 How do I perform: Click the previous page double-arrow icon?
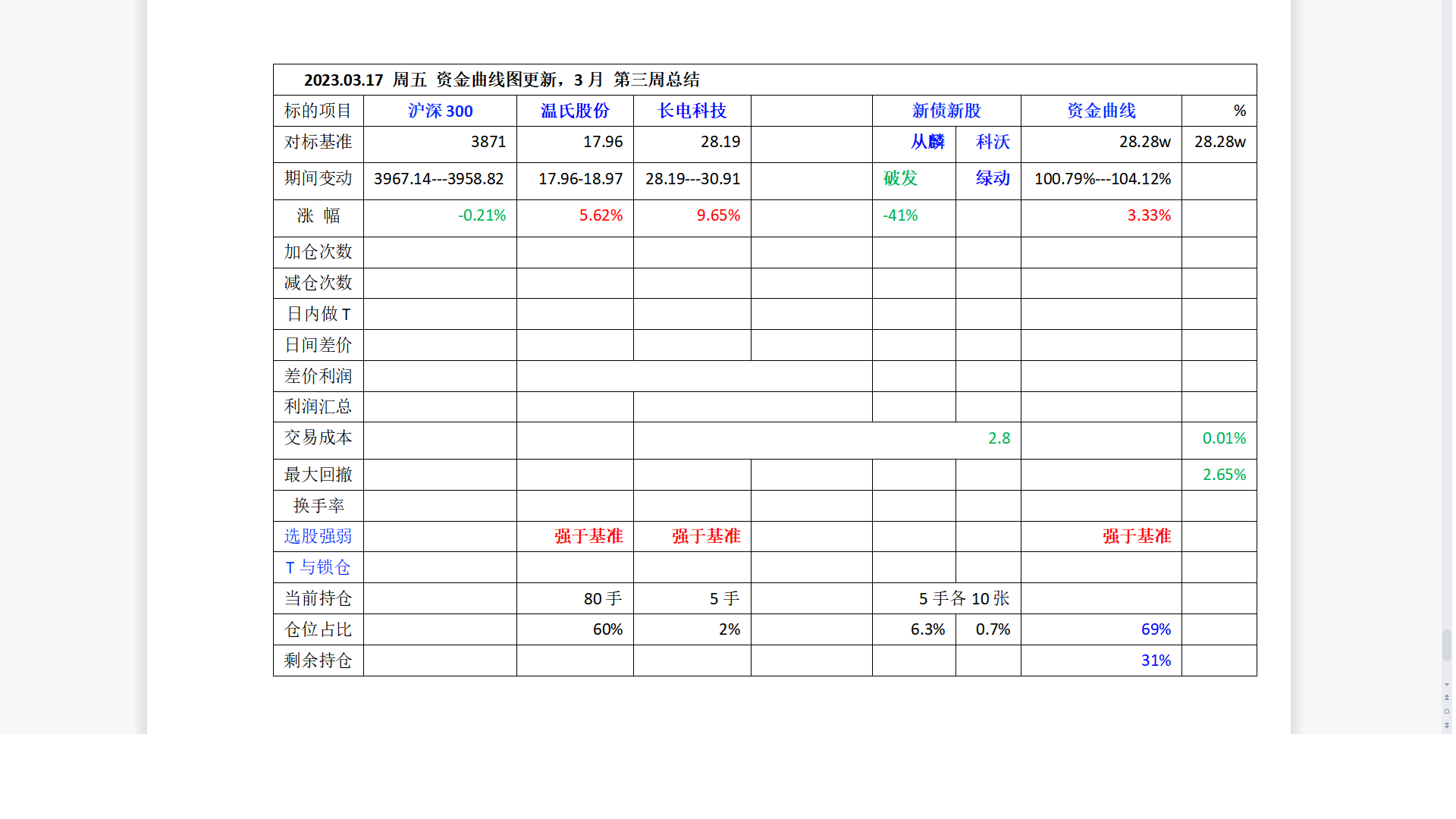point(1447,697)
